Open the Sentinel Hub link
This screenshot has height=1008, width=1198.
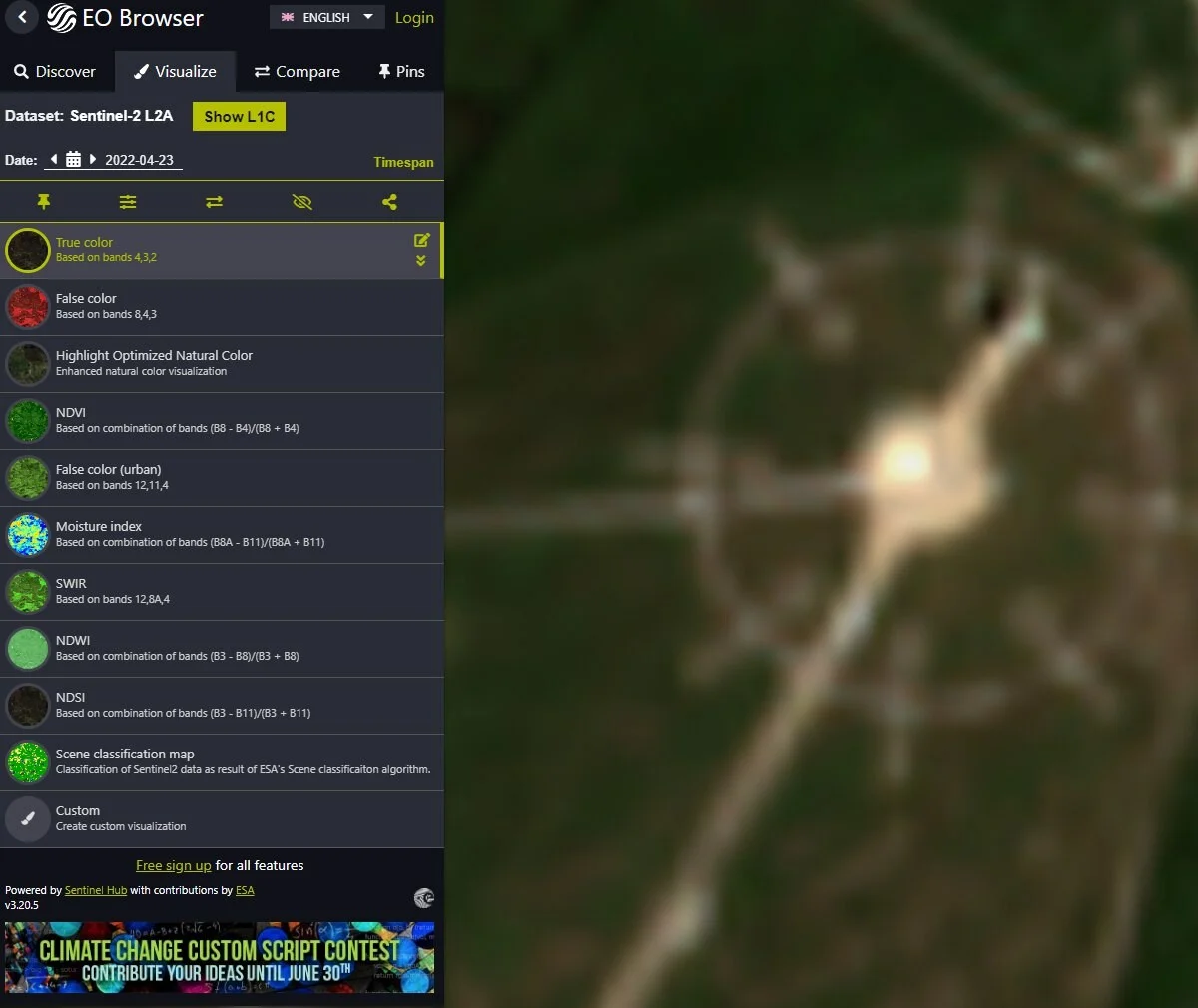tap(96, 890)
